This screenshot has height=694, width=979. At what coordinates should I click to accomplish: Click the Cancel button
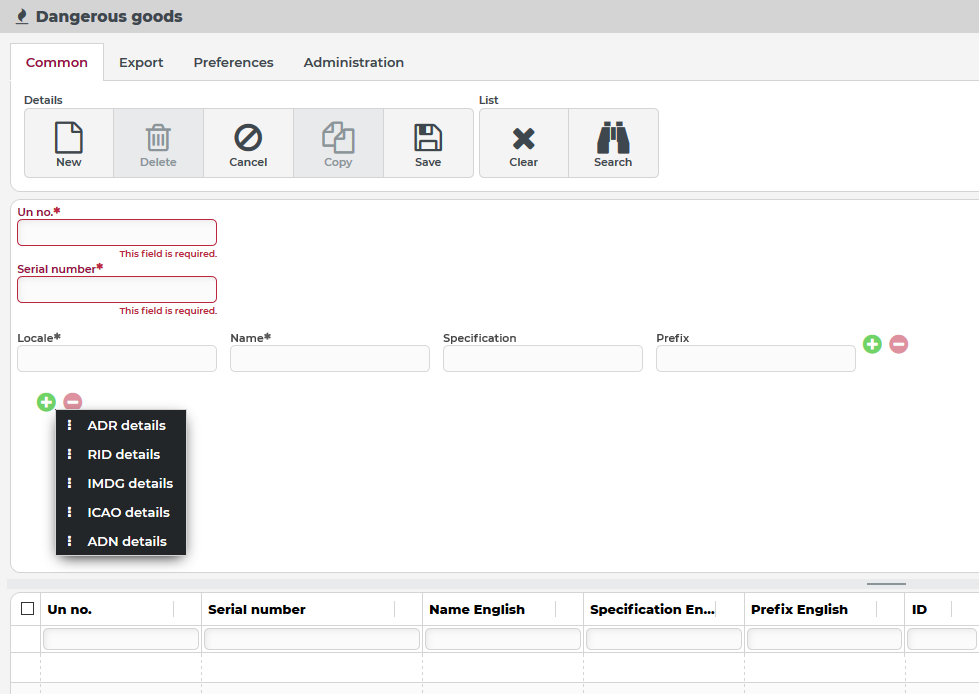click(248, 144)
